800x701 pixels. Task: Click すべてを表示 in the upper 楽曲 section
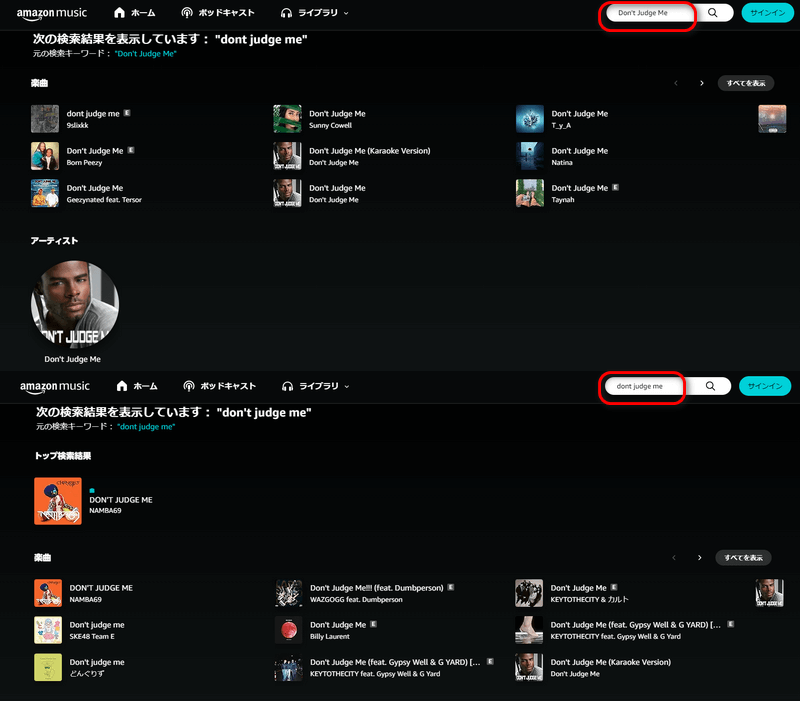[745, 83]
